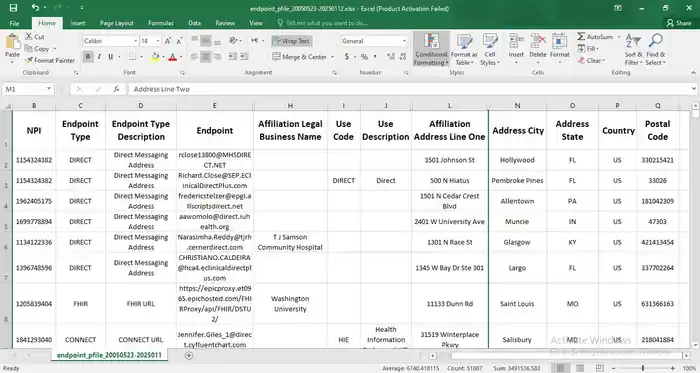Expand the Fill dropdown
Screen dimensions: 700x373
(x=598, y=49)
